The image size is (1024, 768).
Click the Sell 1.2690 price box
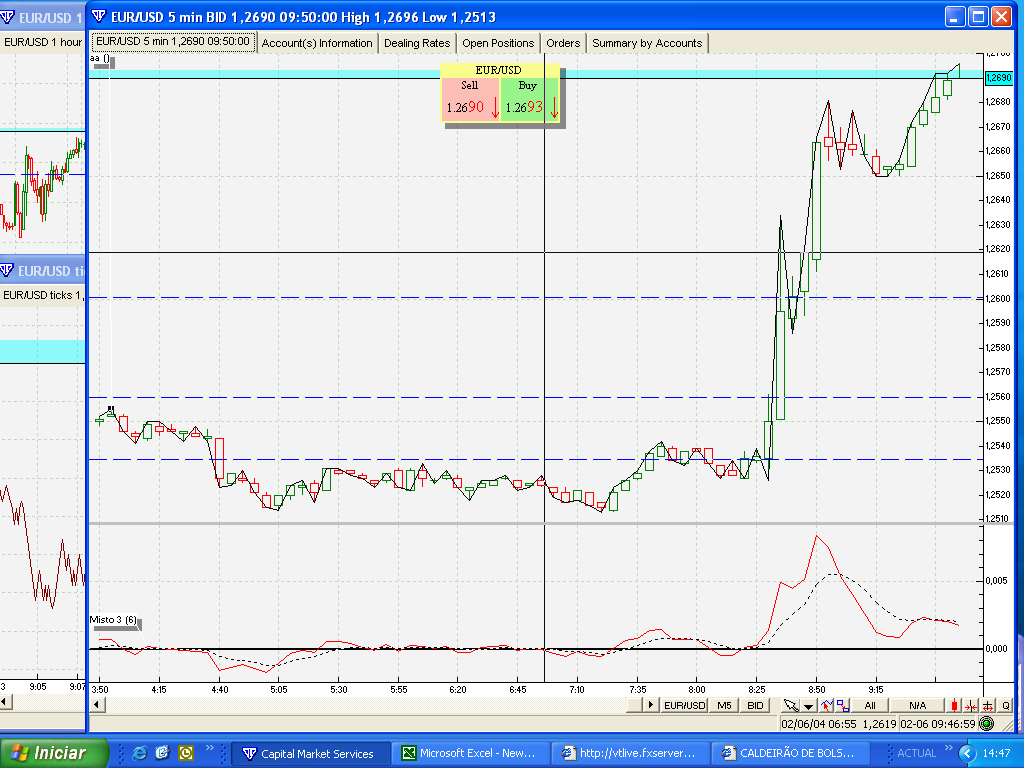click(x=470, y=99)
